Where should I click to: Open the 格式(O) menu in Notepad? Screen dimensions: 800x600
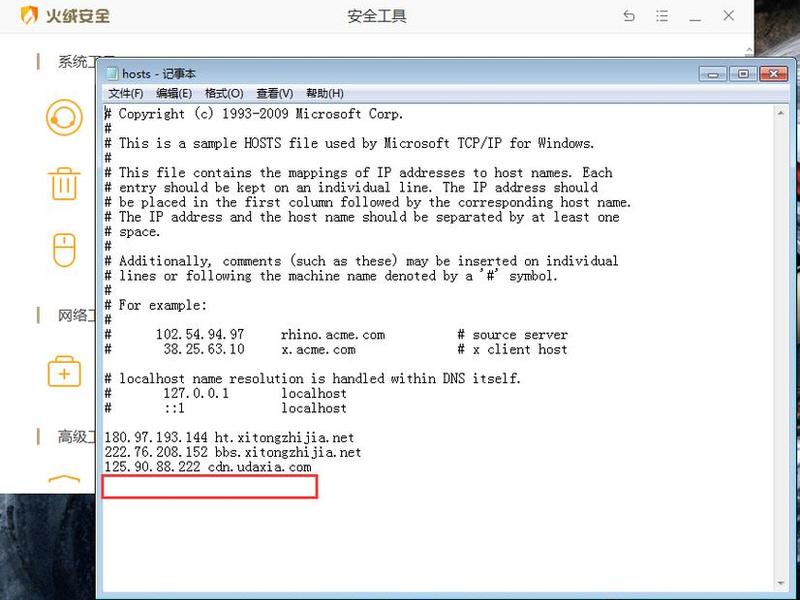(x=223, y=93)
